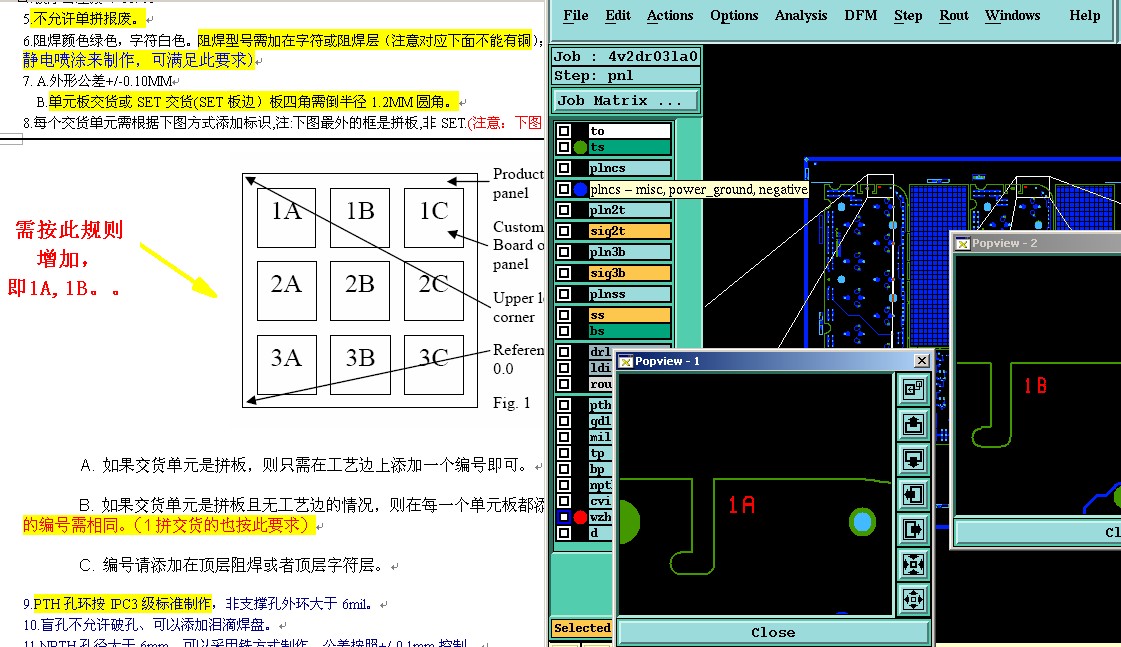Click the zoom-in arrows icon in Popview 1

point(913,565)
